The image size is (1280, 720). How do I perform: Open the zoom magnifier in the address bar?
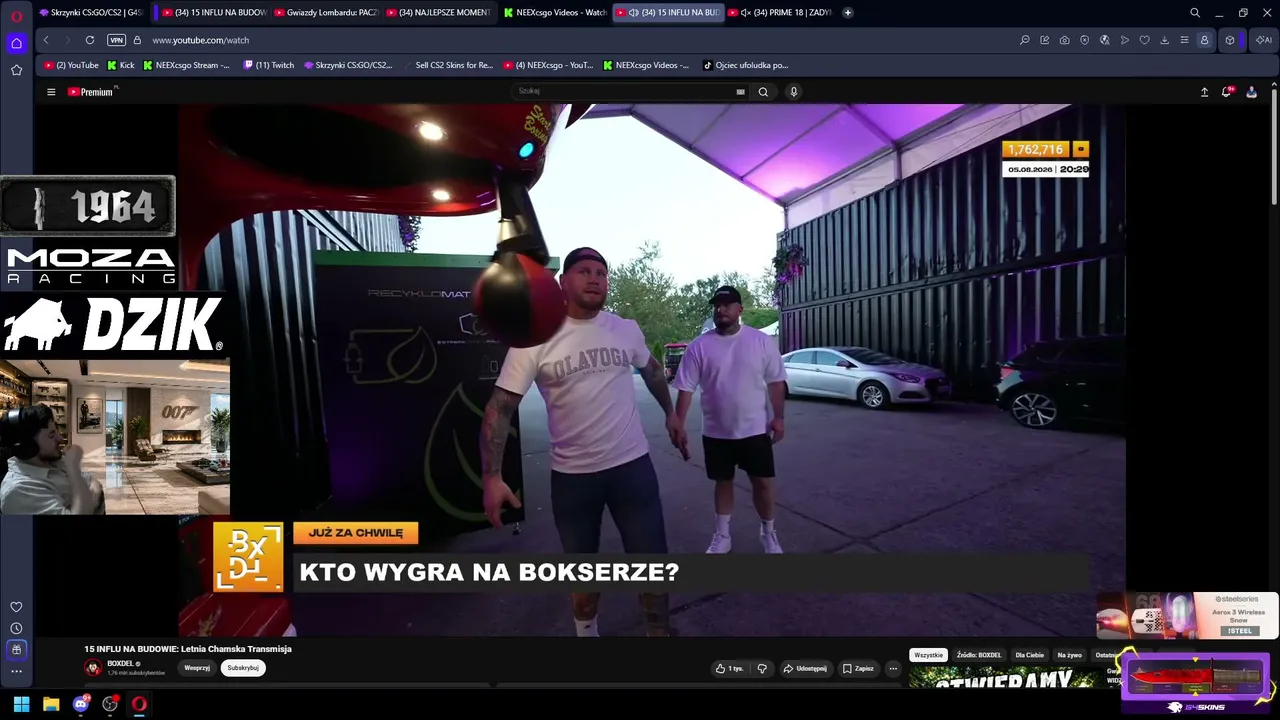coord(1024,40)
